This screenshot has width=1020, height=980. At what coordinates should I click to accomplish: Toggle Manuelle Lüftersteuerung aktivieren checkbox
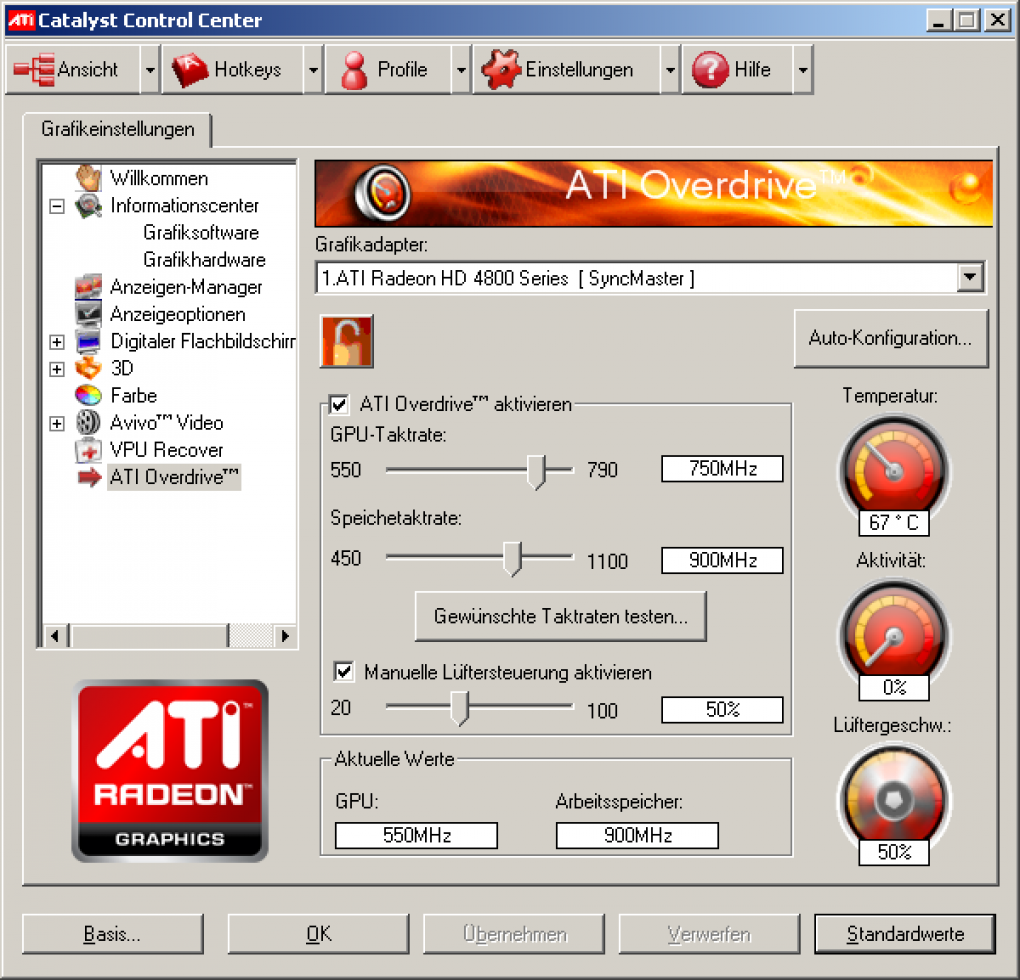click(343, 671)
